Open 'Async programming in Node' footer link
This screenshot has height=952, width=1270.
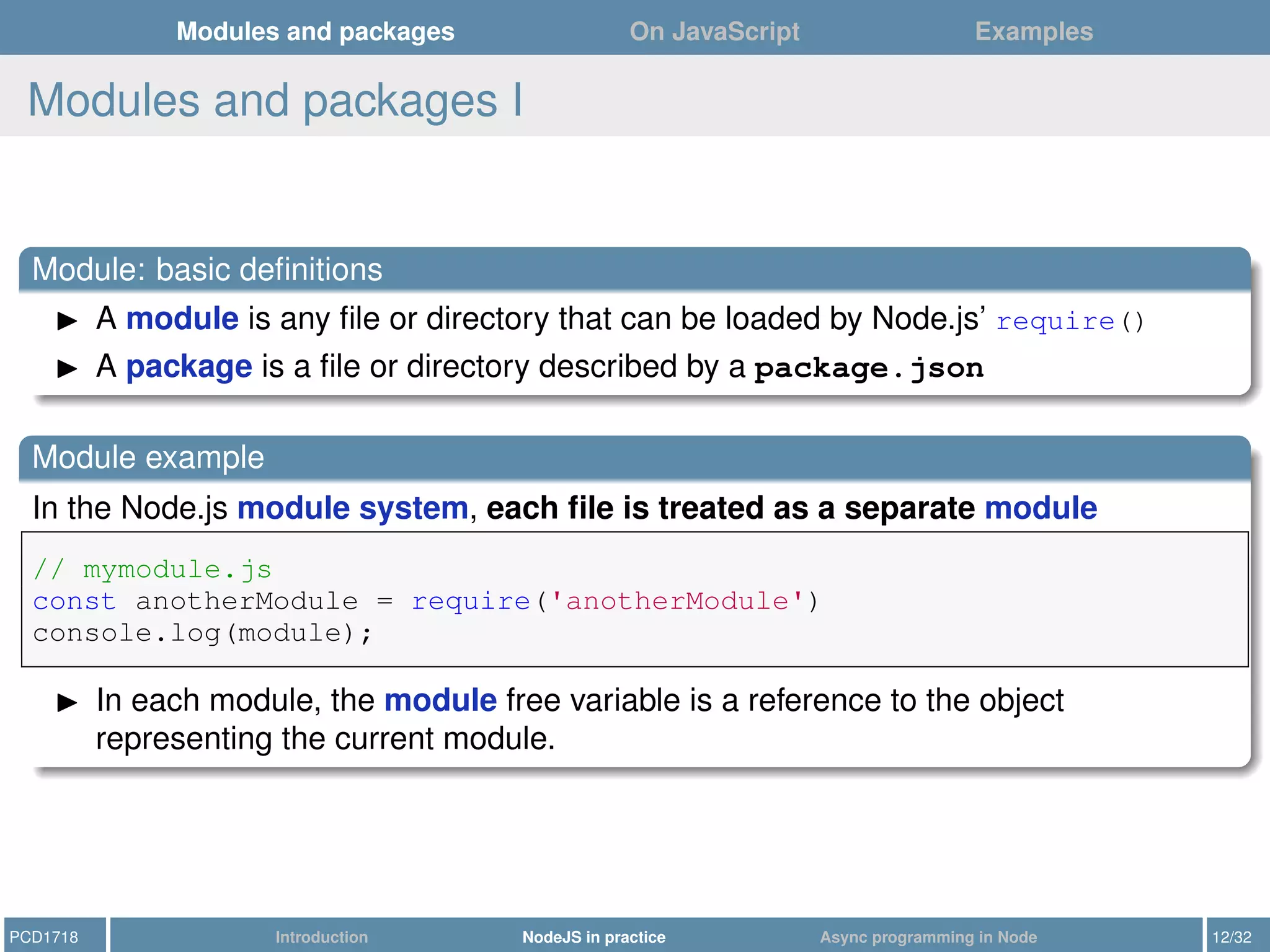coord(928,937)
